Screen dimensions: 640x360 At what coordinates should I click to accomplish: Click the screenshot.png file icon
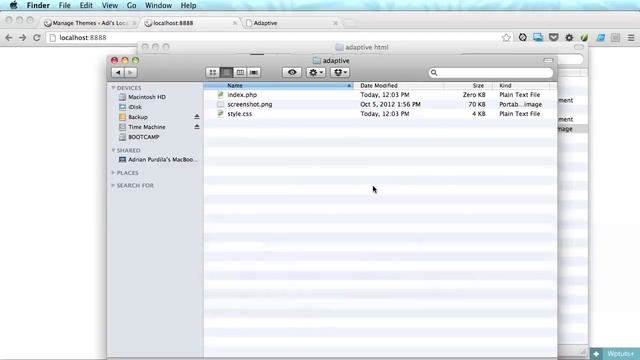pos(220,104)
